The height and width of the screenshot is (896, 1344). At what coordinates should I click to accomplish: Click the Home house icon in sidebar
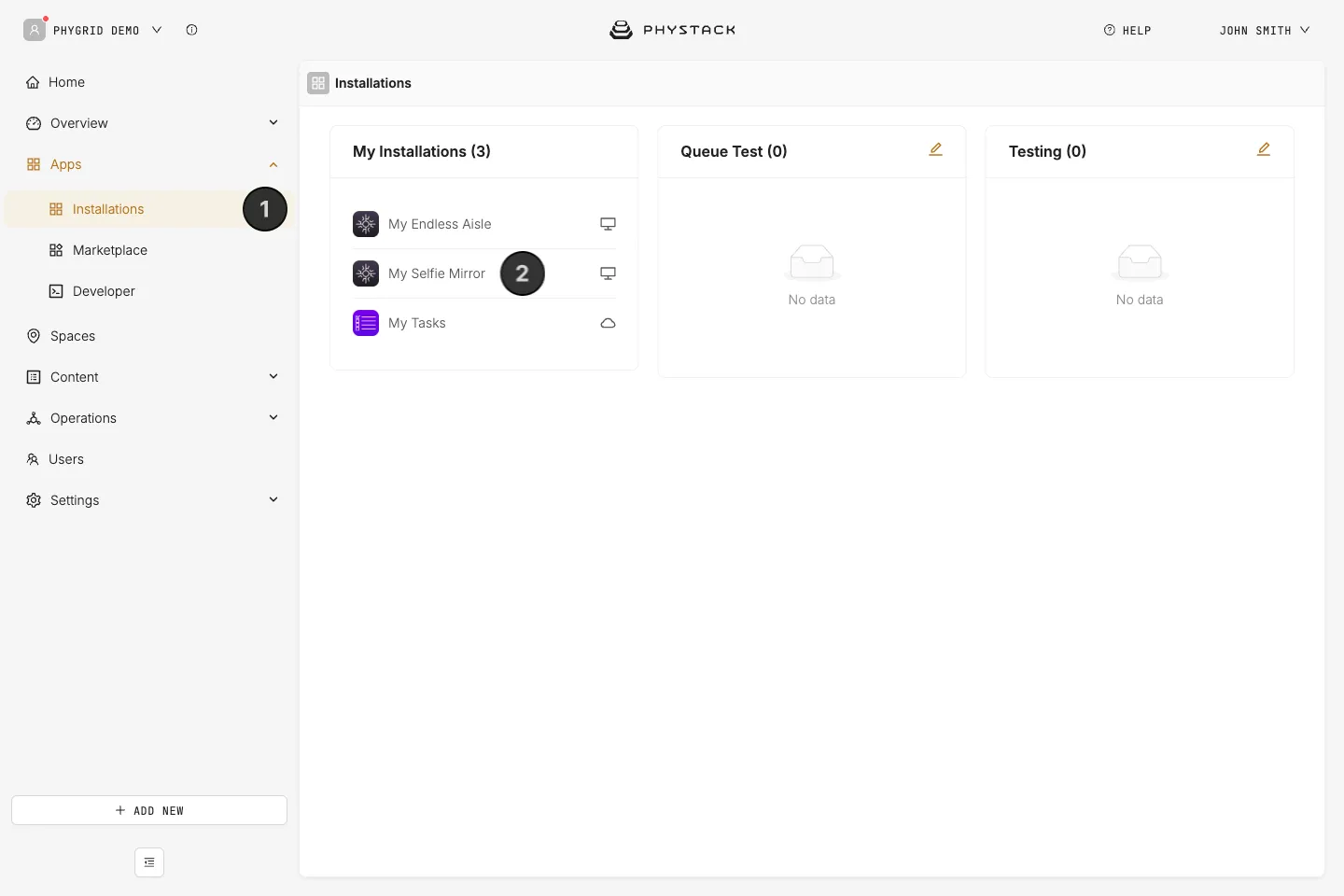click(33, 82)
